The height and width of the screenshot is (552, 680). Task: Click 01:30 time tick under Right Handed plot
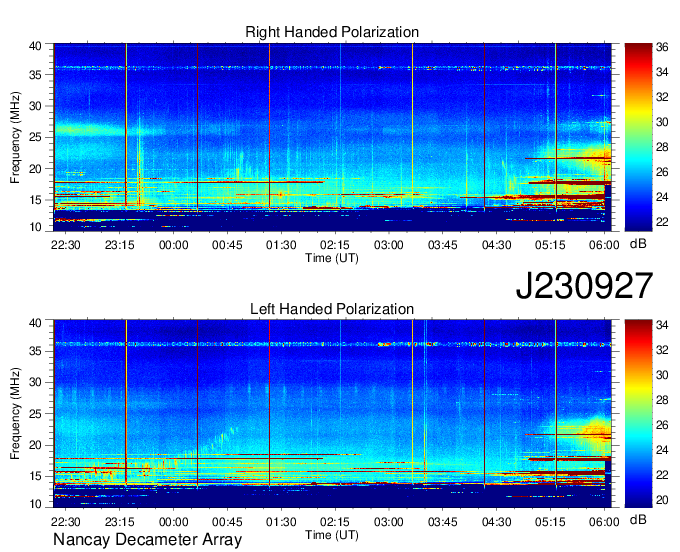tap(281, 245)
